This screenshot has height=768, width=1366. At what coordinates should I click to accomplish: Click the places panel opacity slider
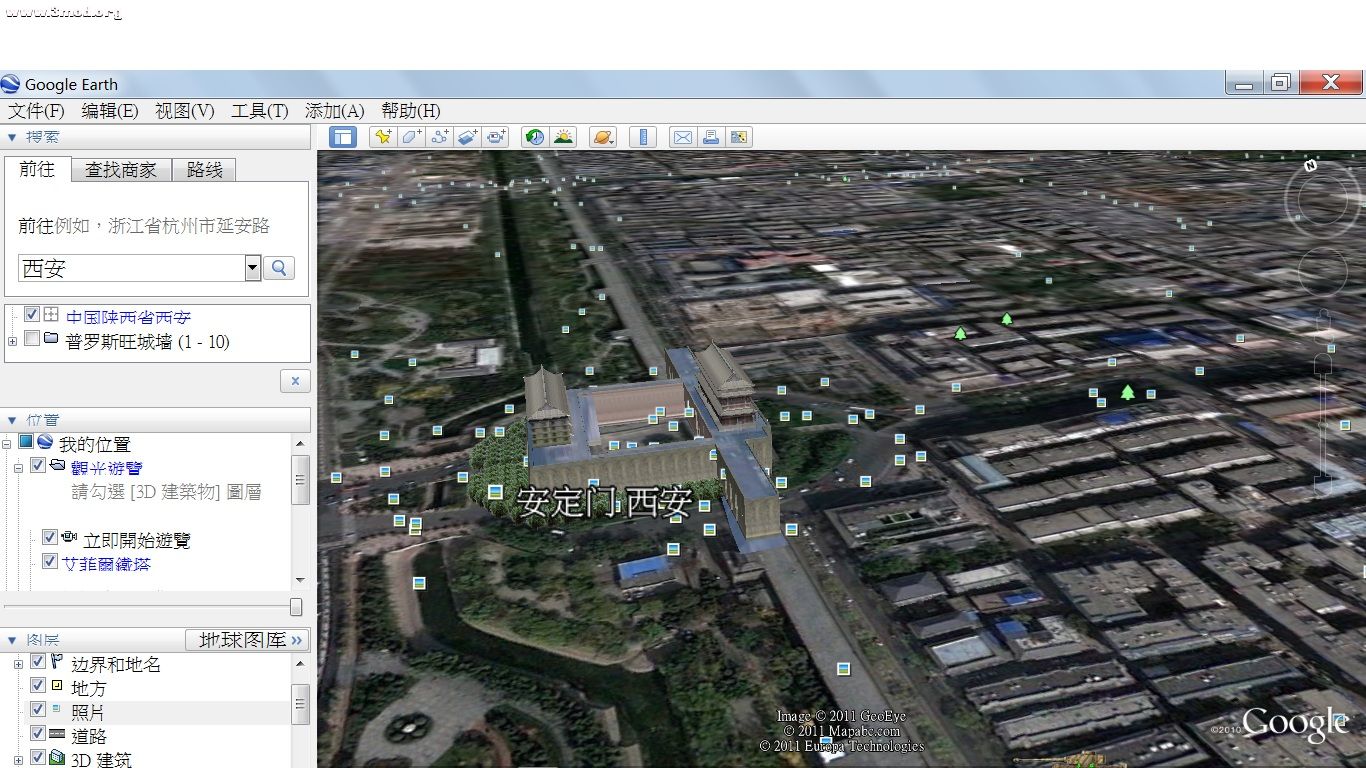(x=295, y=607)
